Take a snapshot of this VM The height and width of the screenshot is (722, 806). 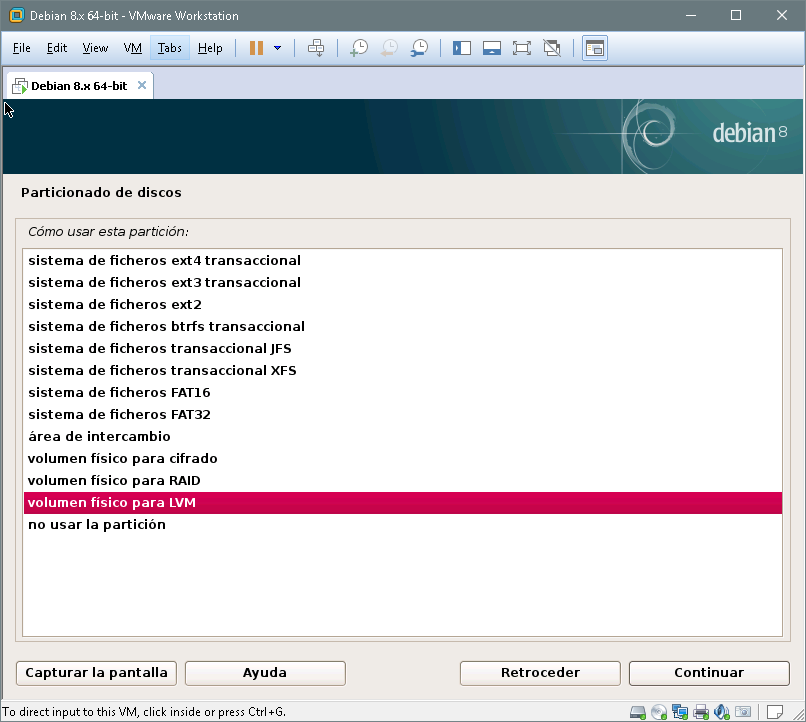coord(358,48)
